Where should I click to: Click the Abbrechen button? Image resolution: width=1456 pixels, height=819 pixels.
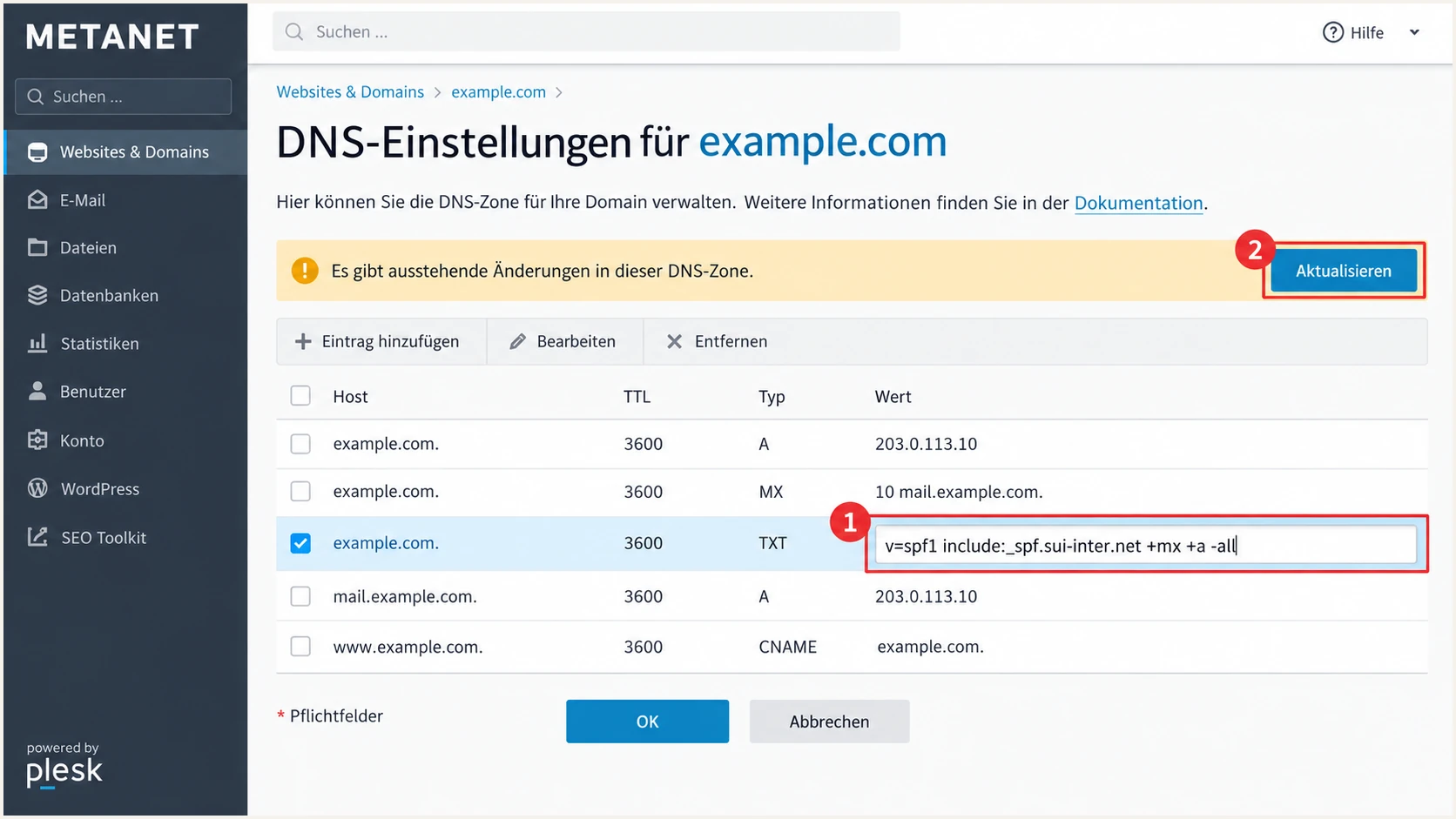(x=829, y=722)
